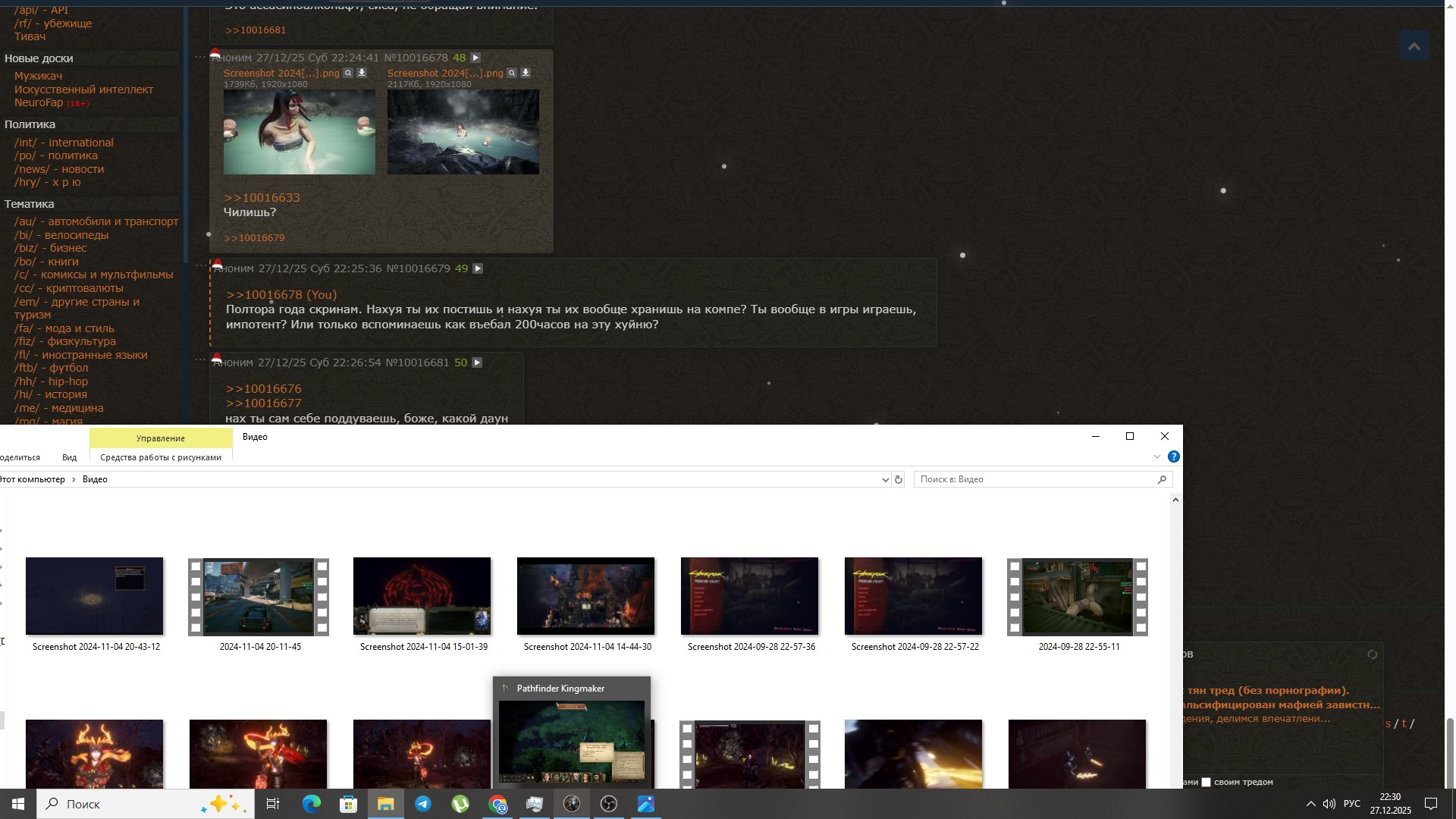Select Средства работы с рисунками tab
The height and width of the screenshot is (819, 1456).
point(161,457)
